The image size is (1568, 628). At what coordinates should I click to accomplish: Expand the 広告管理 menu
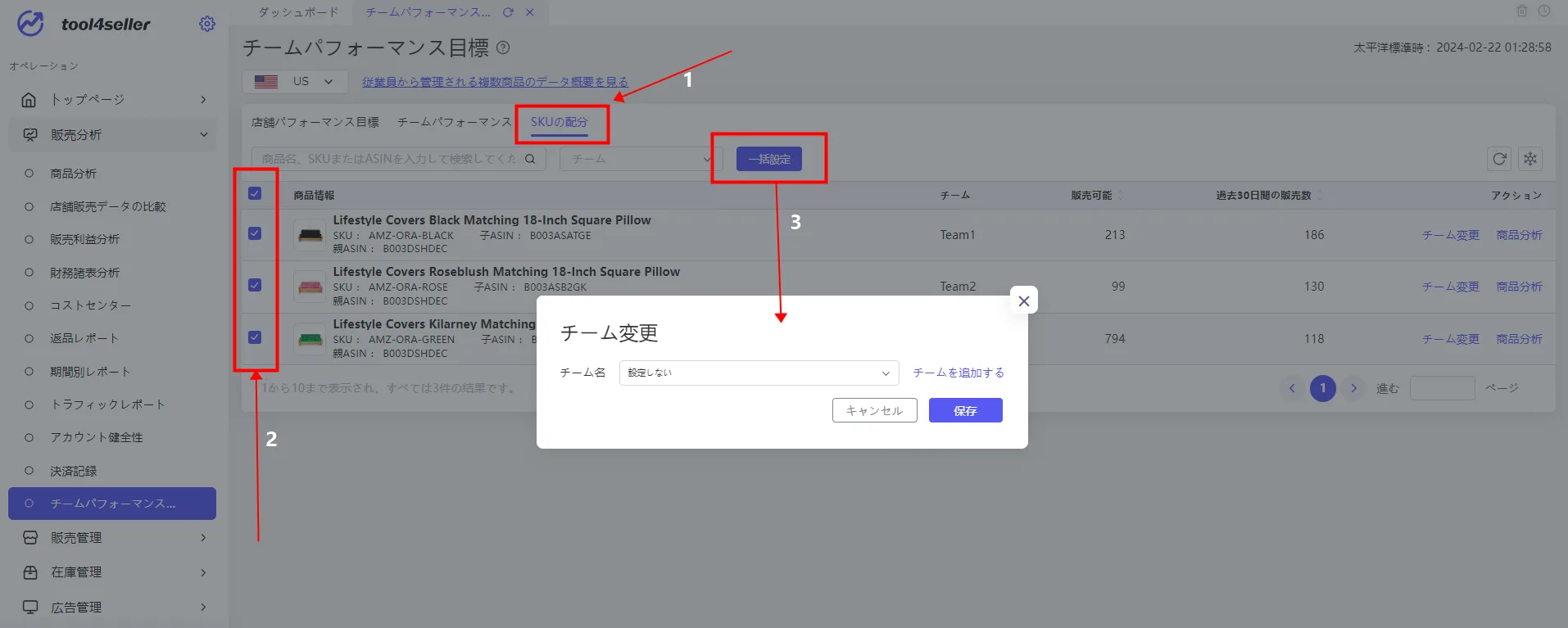pos(203,608)
